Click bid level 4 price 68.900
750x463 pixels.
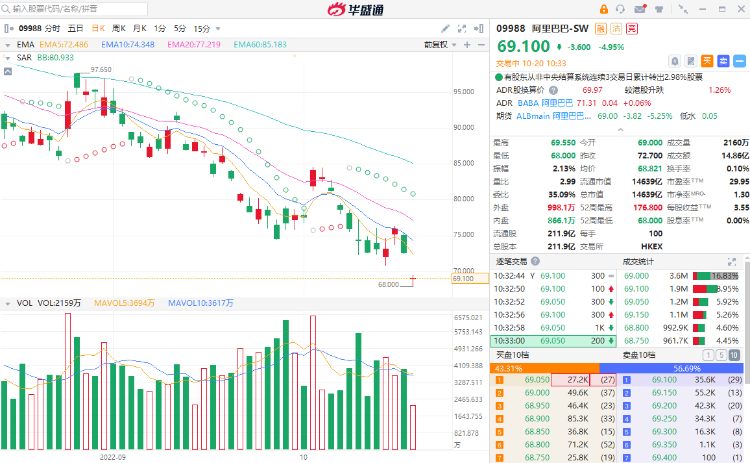(537, 419)
